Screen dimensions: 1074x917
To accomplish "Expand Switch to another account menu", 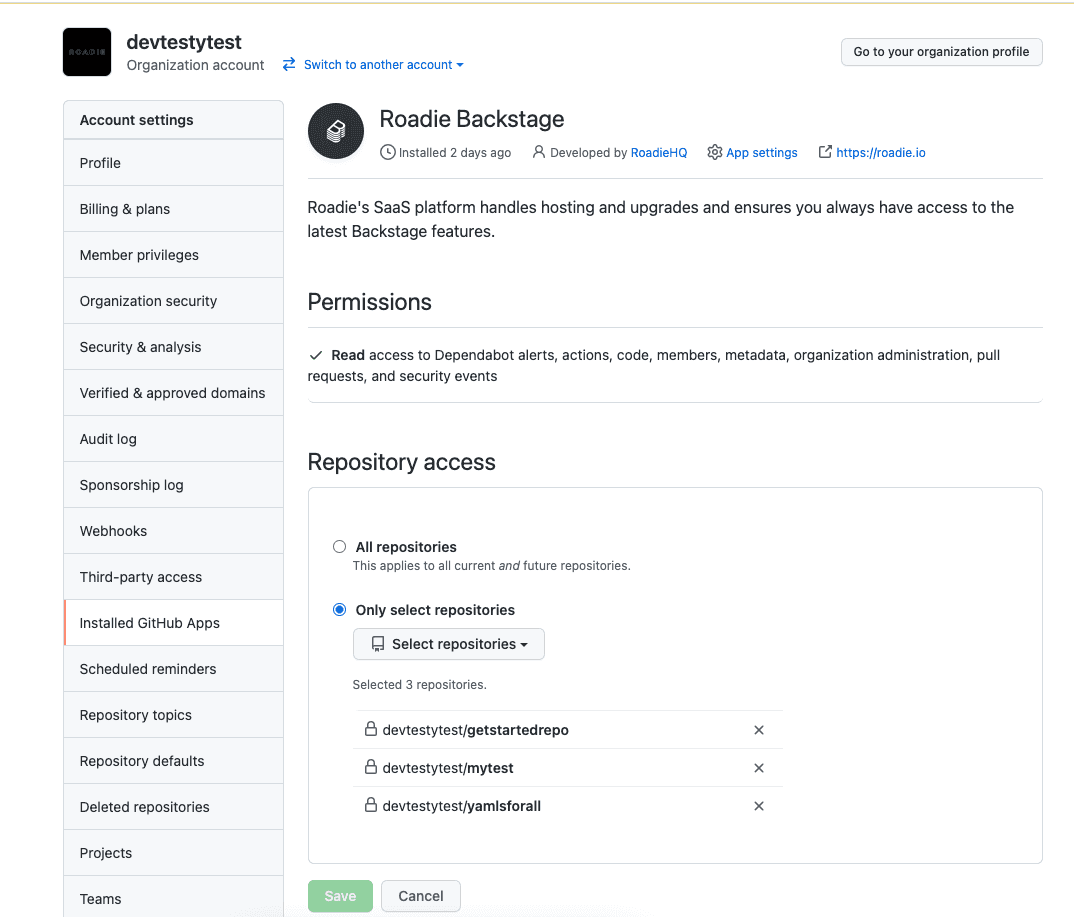I will (384, 64).
